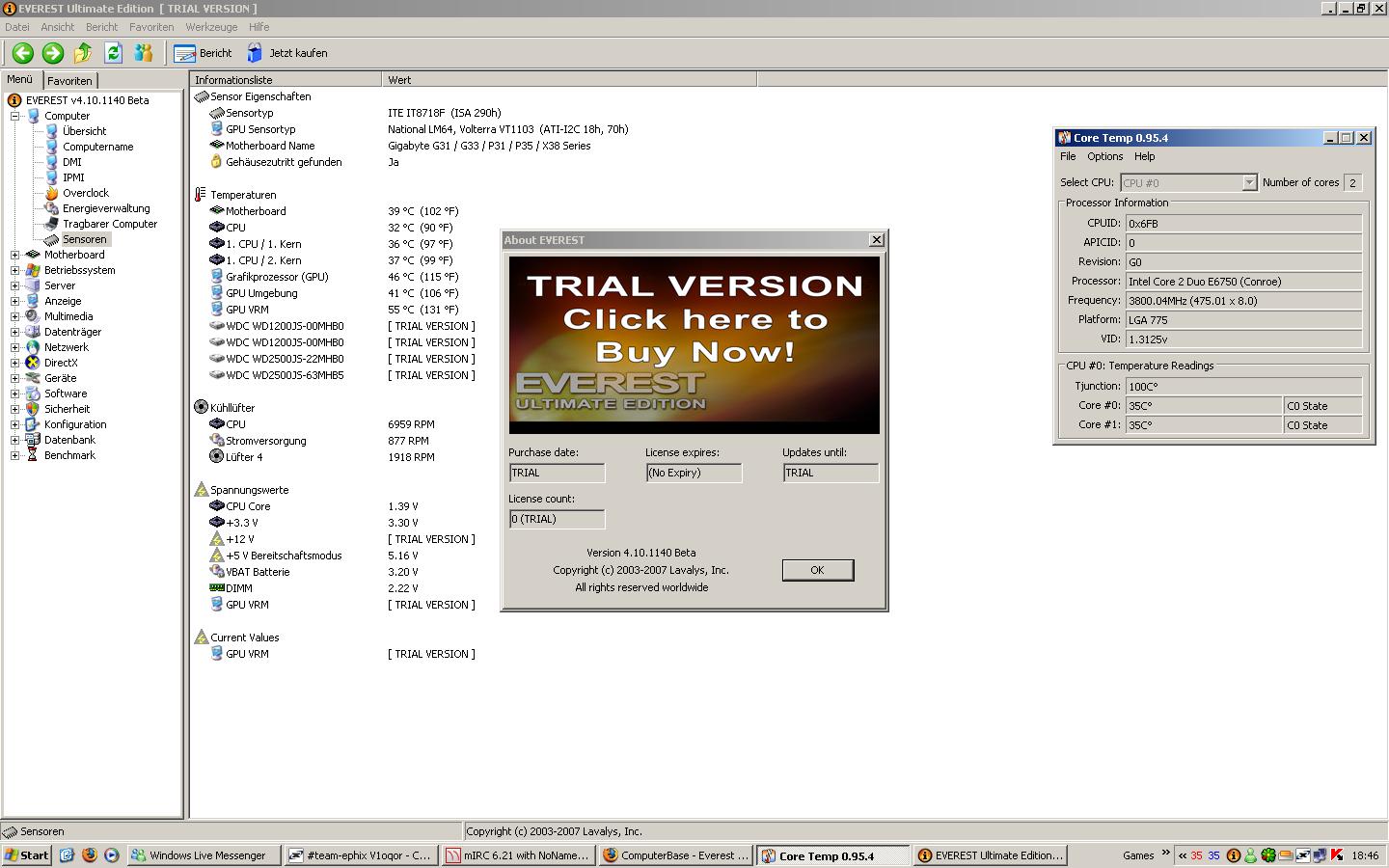Click the Informationsliste column header
This screenshot has width=1389, height=868.
(x=286, y=80)
